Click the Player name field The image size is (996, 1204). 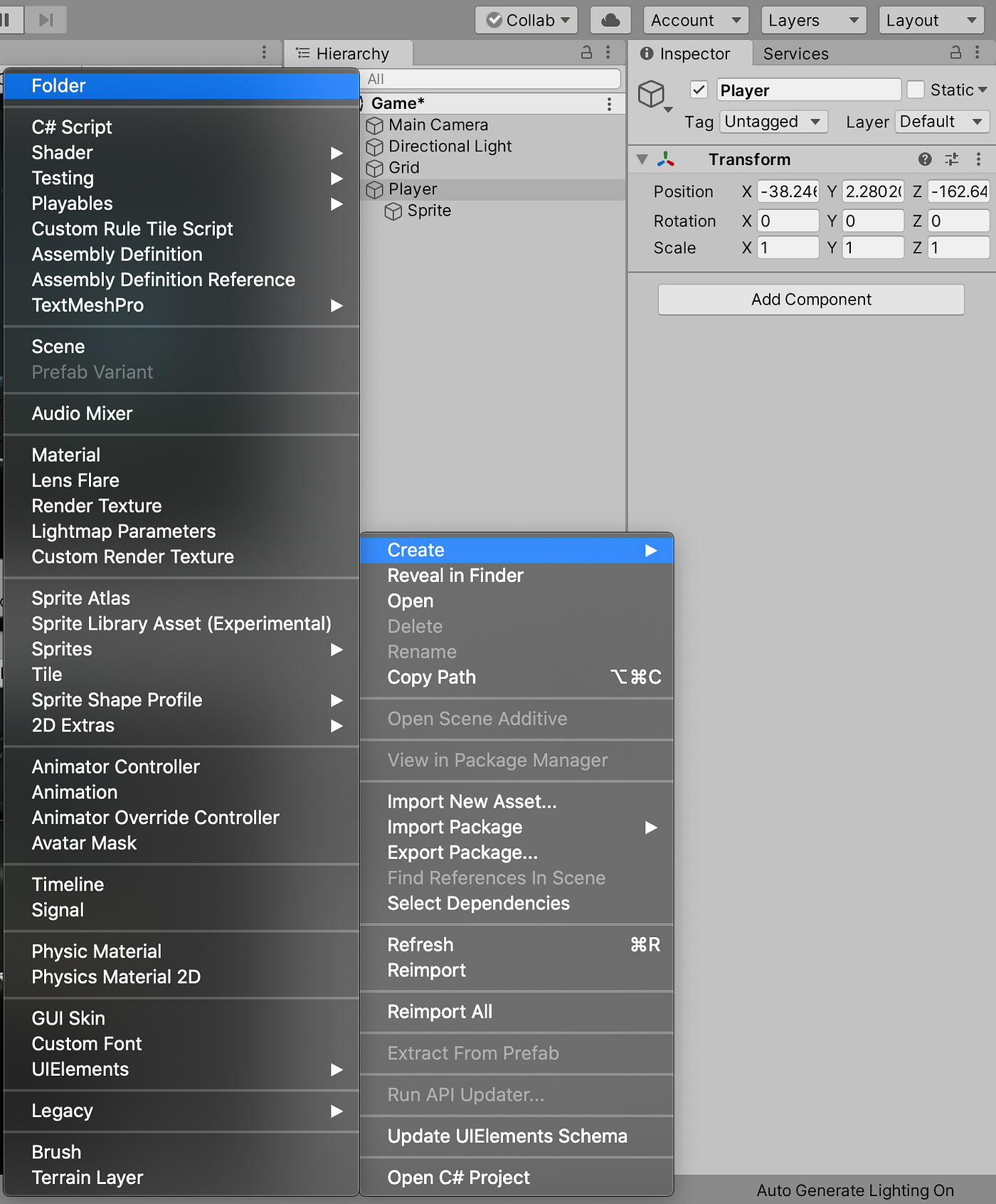pyautogui.click(x=808, y=90)
